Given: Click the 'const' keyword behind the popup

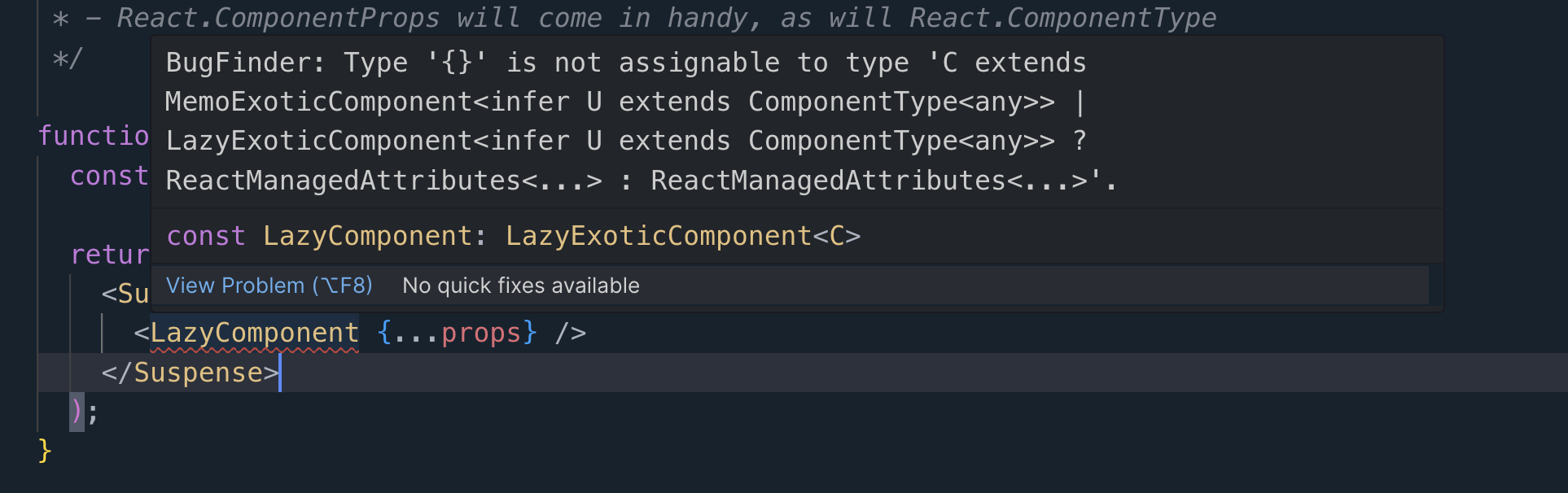Looking at the screenshot, I should pyautogui.click(x=109, y=176).
